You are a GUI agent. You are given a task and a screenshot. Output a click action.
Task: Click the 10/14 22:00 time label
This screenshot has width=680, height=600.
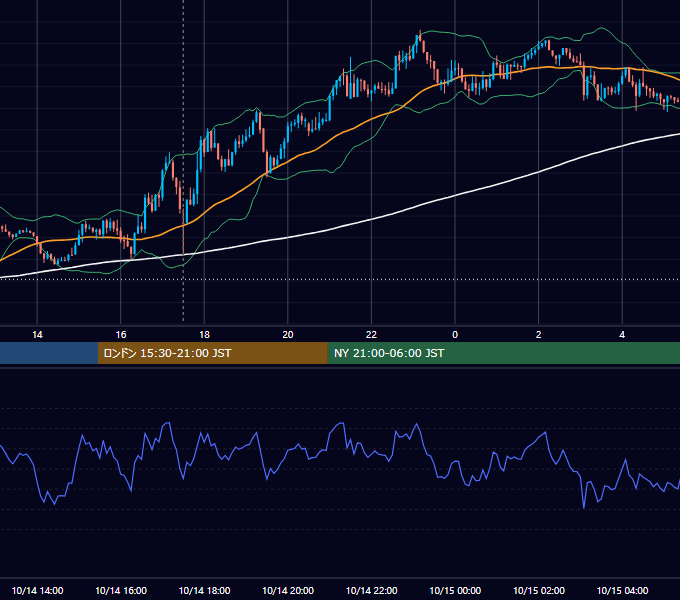pos(372,590)
